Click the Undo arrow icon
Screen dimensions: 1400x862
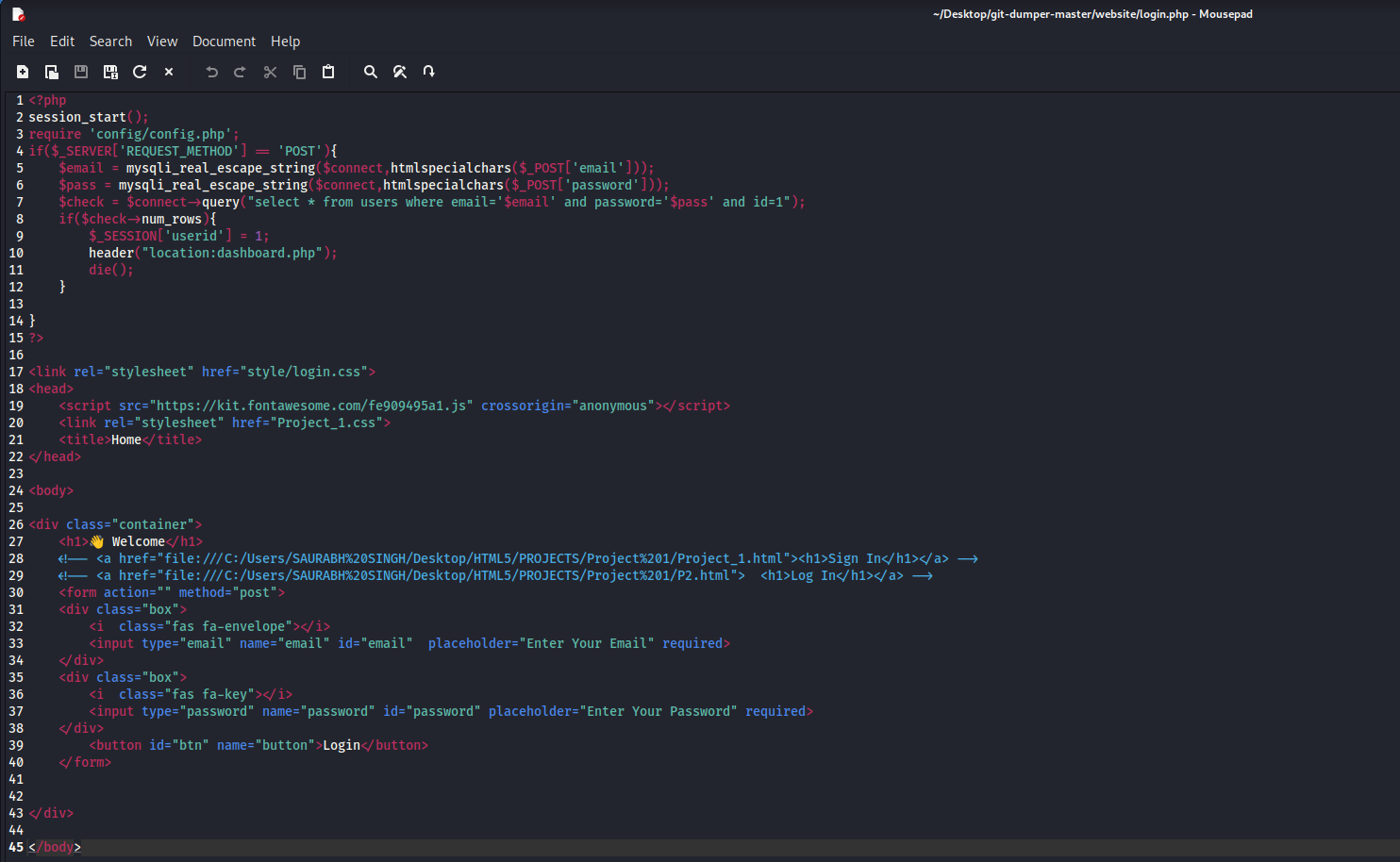211,72
